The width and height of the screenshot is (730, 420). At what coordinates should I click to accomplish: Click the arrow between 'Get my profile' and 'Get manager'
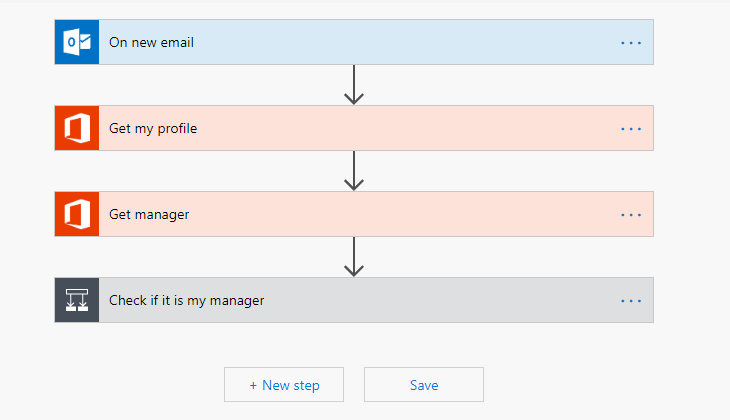(354, 171)
